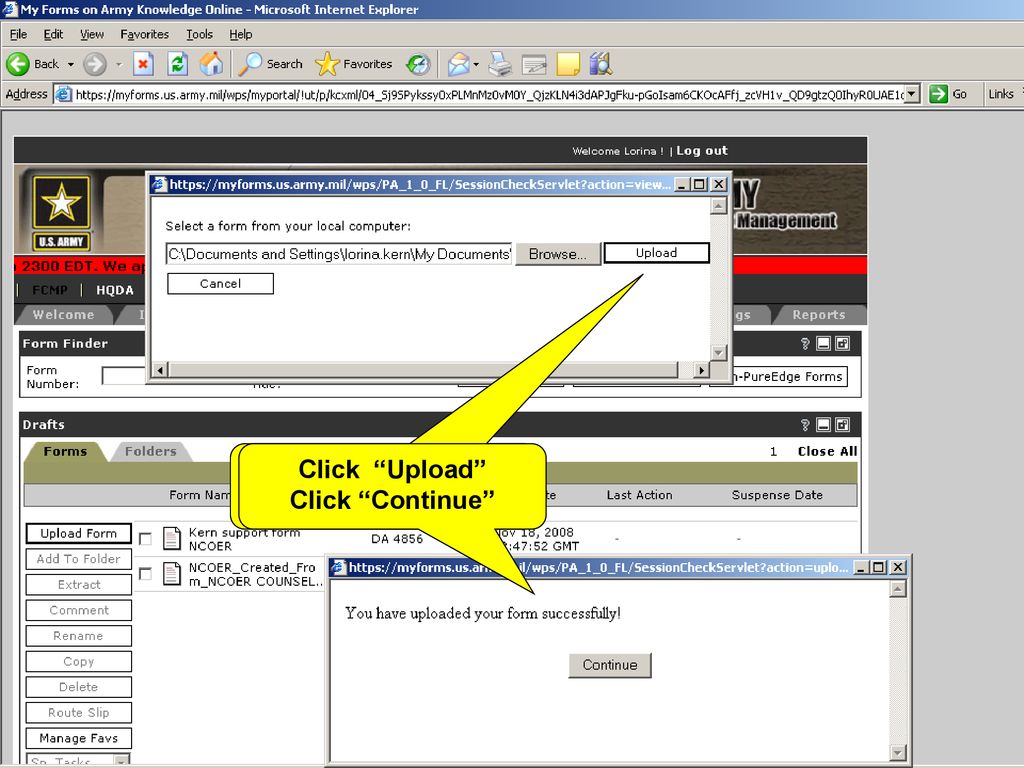Click the address bar URL field

pyautogui.click(x=489, y=94)
